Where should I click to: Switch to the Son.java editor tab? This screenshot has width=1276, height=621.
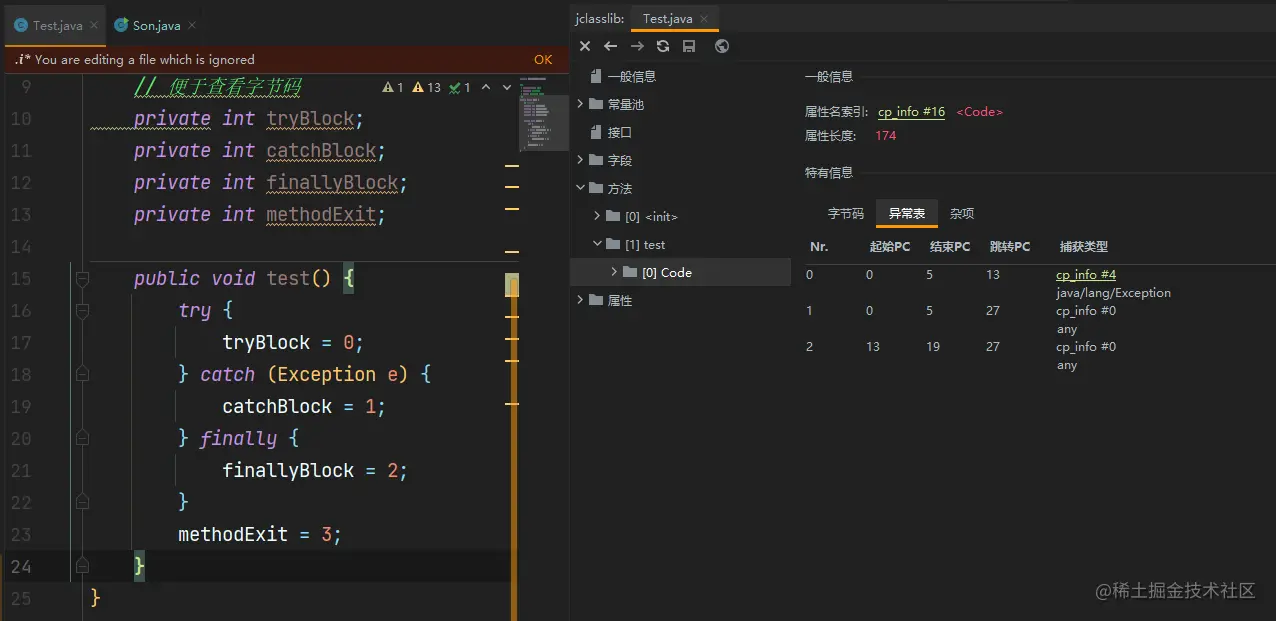156,25
